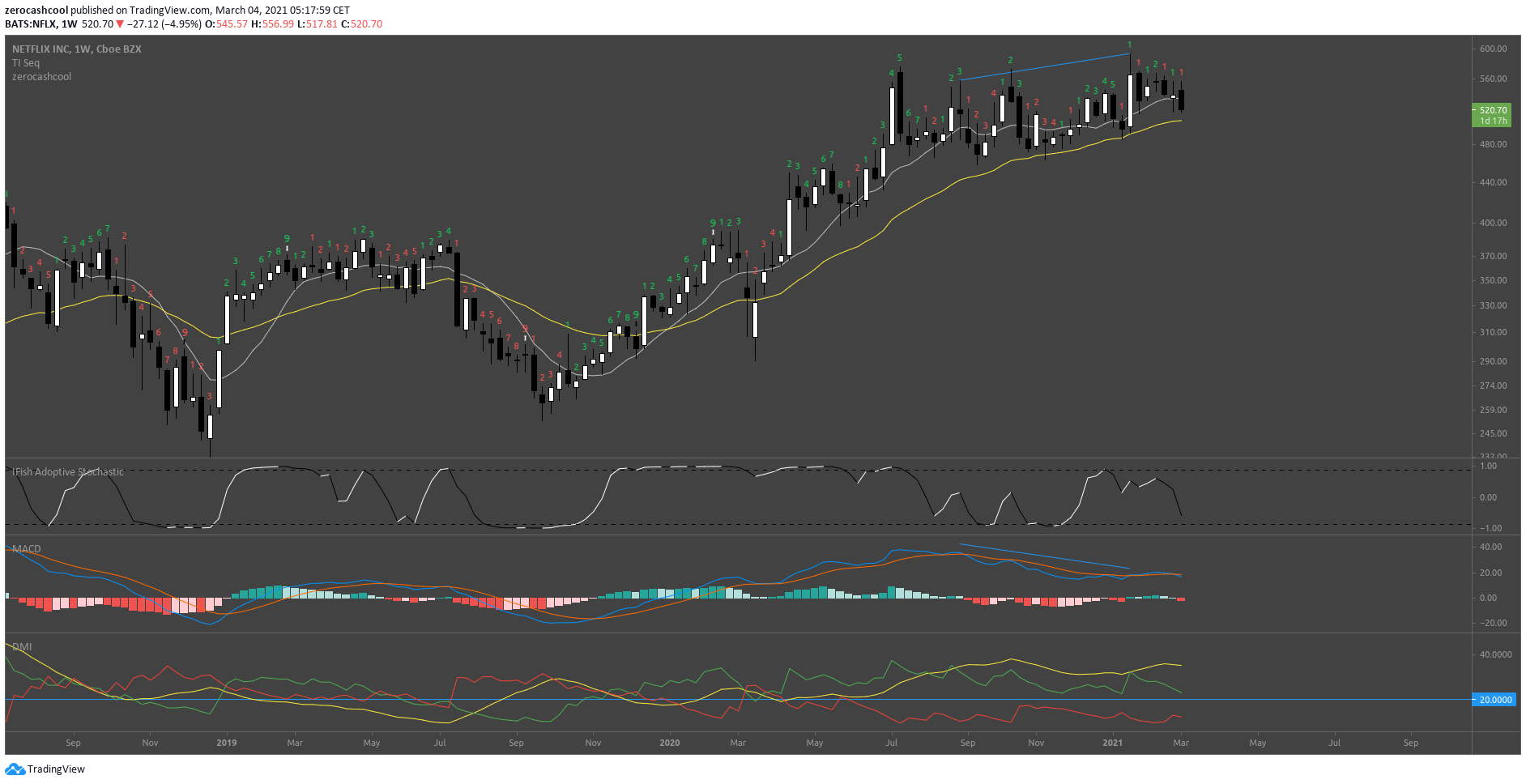
Task: Click the −27.12 (−4.95%) change text
Action: coord(164,24)
